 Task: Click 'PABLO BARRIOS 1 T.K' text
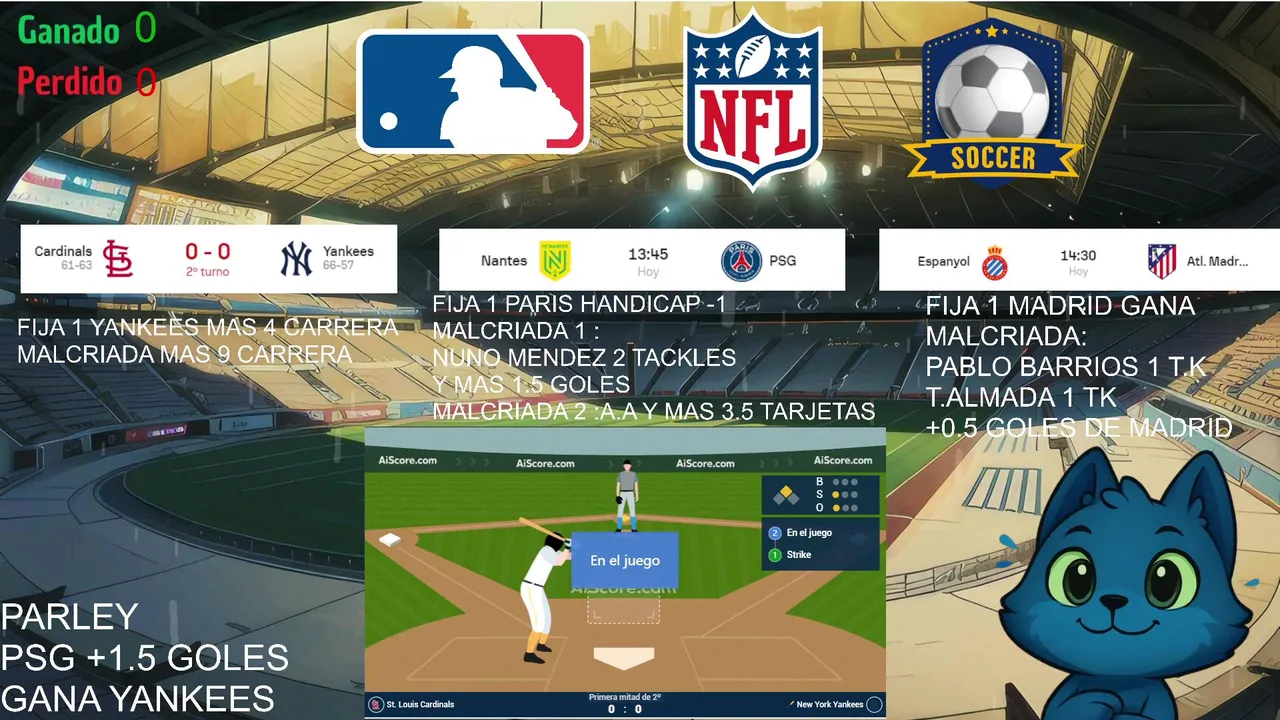[x=1067, y=367]
